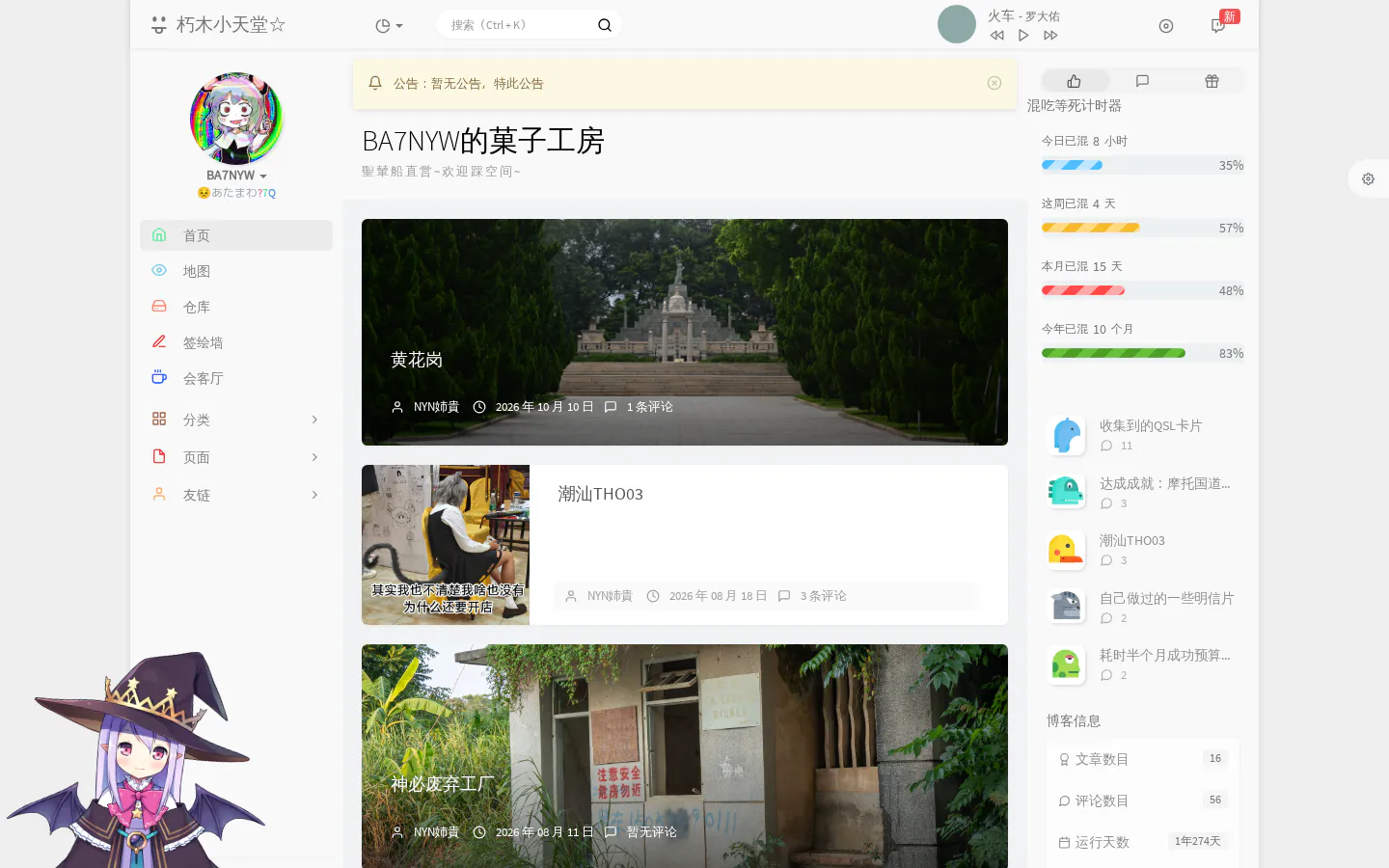This screenshot has width=1389, height=868.
Task: Click the album cover in music player
Action: [957, 24]
